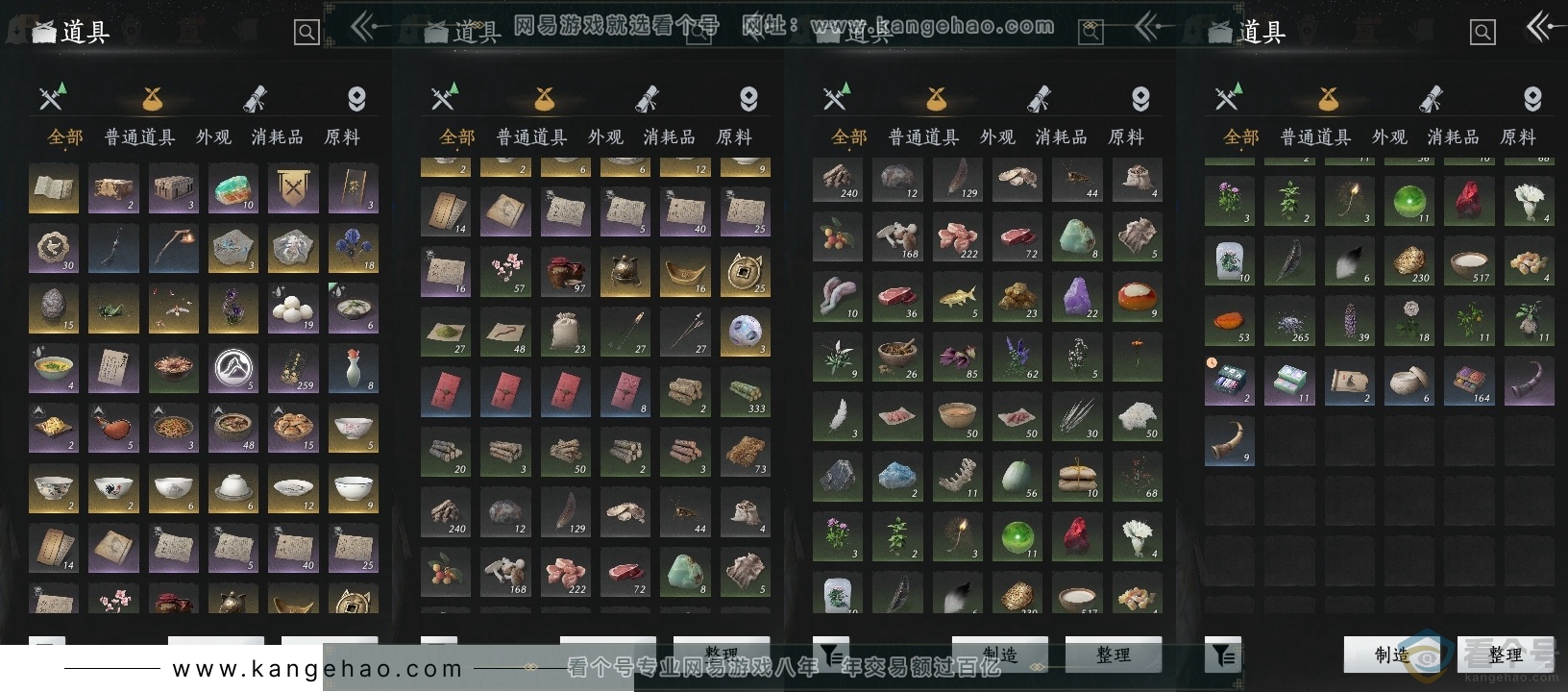The height and width of the screenshot is (692, 1568).
Task: Open the 普通道具 tab in the fourth panel
Action: pyautogui.click(x=1316, y=137)
